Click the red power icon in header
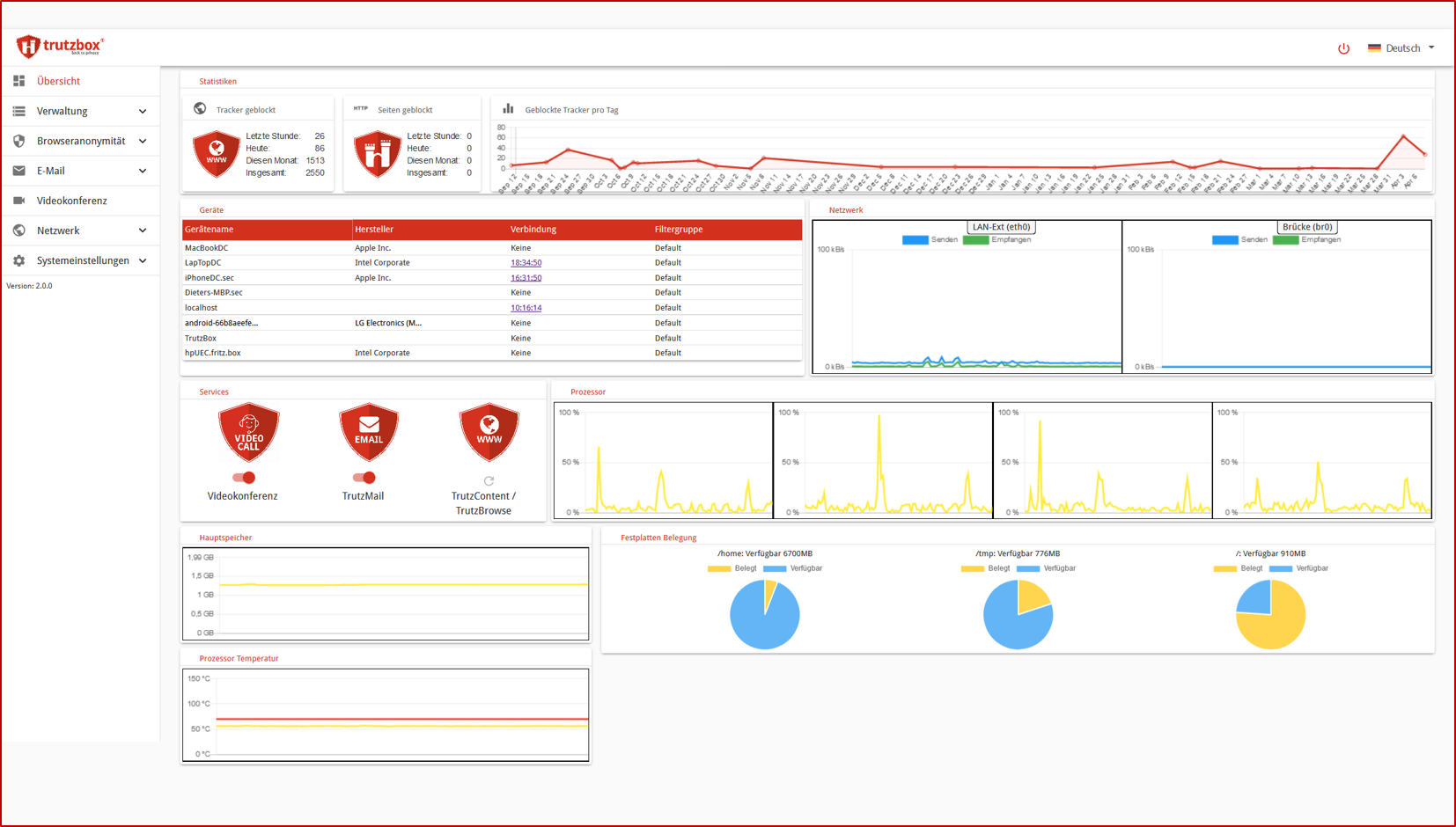Viewport: 1456px width, 827px height. point(1343,48)
